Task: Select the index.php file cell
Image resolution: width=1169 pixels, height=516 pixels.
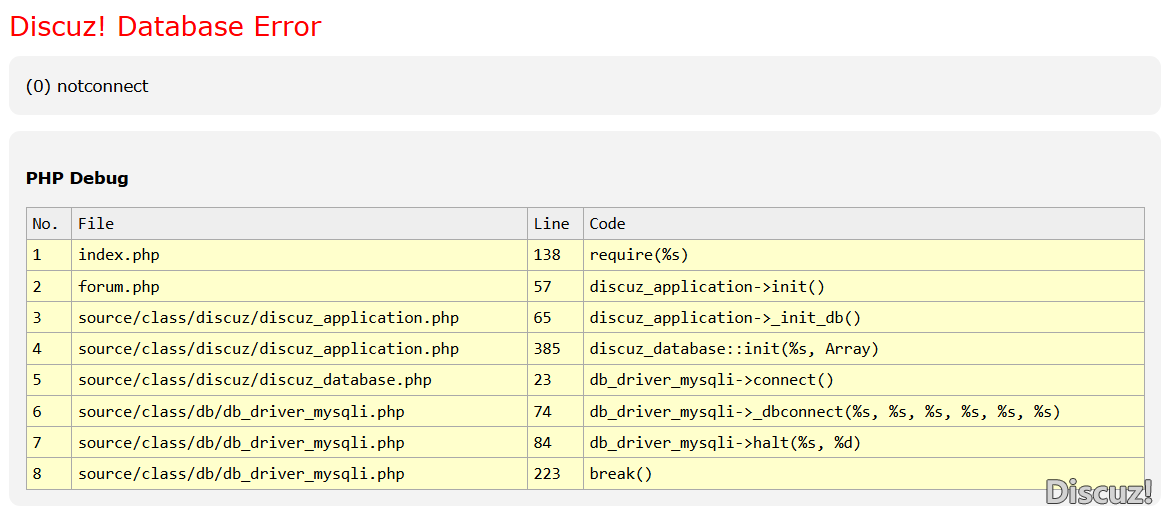Action: 119,255
